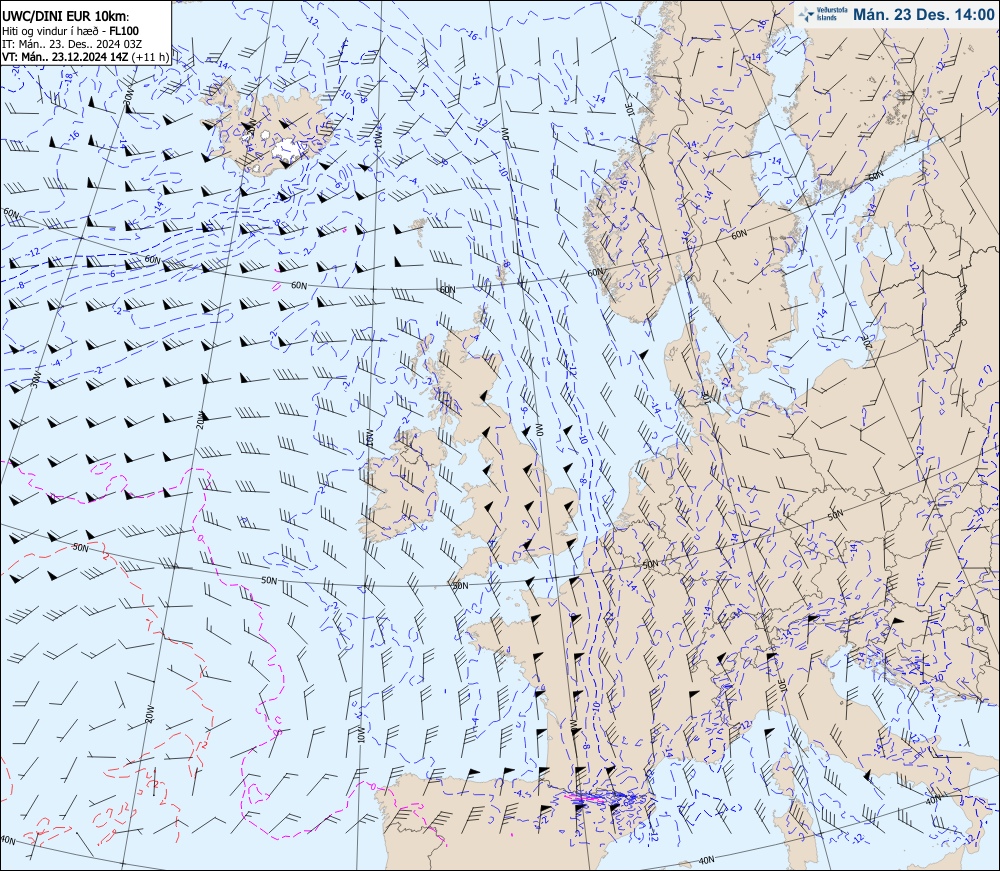Click the Veðurstofa Íslands logo
Viewport: 1000px width, 871px height.
(x=821, y=15)
